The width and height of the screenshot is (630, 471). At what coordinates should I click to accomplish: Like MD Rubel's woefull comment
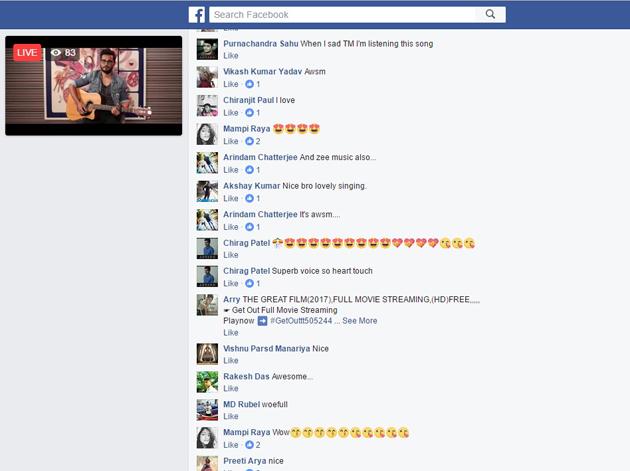pyautogui.click(x=231, y=416)
